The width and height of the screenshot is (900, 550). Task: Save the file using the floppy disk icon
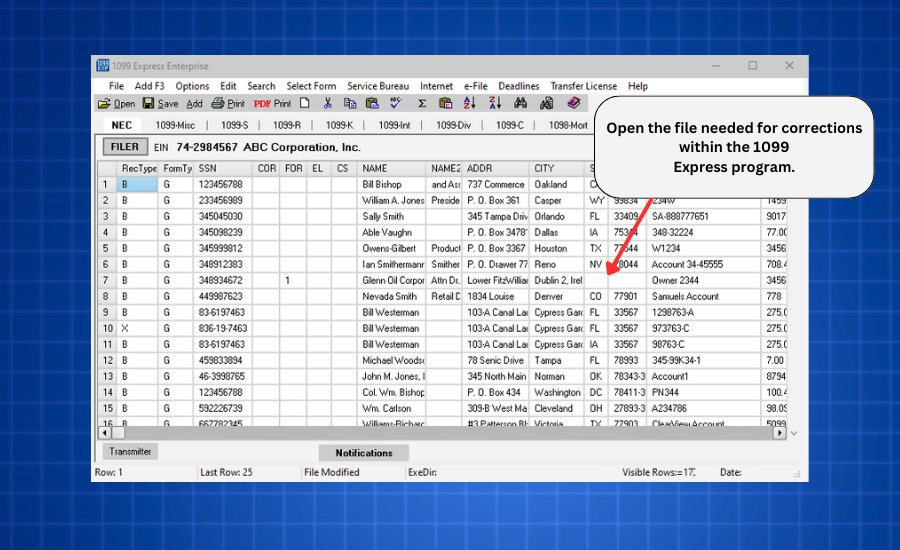tap(148, 103)
